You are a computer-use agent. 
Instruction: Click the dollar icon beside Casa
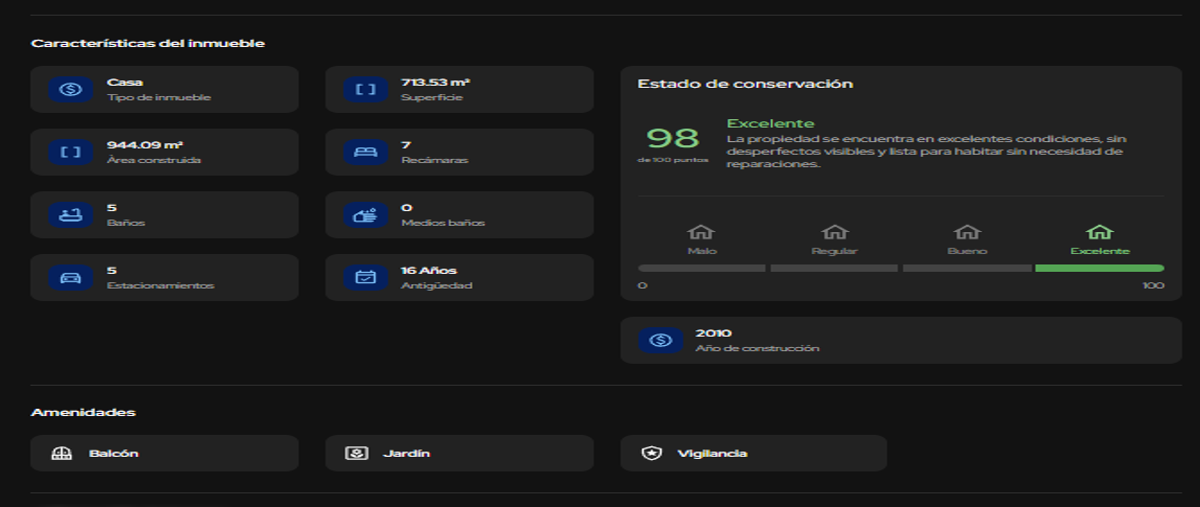tap(70, 90)
